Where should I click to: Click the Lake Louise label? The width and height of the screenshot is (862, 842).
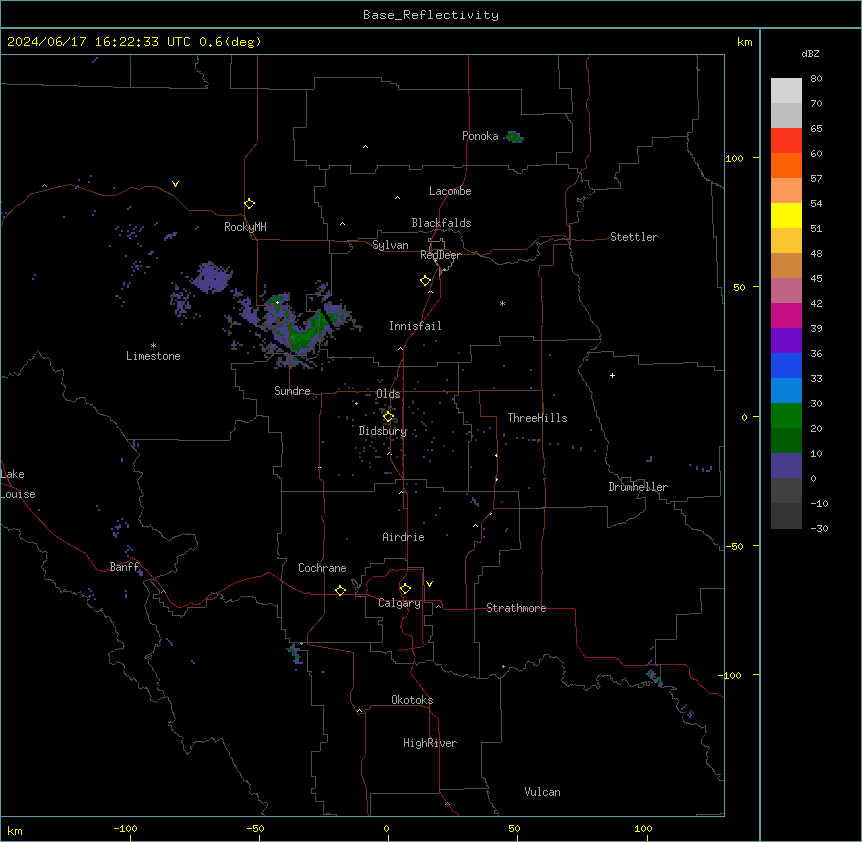pos(18,484)
